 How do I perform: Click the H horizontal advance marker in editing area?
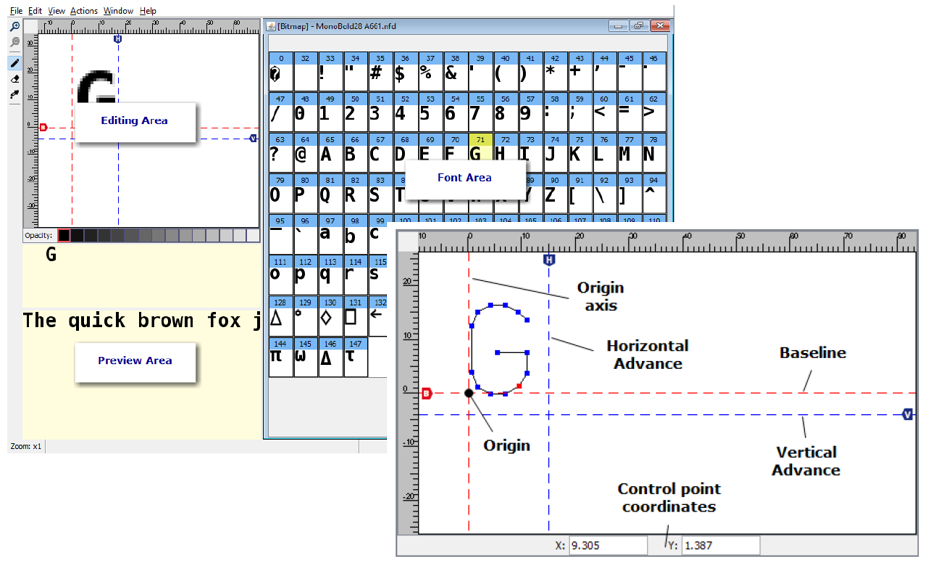[x=118, y=39]
